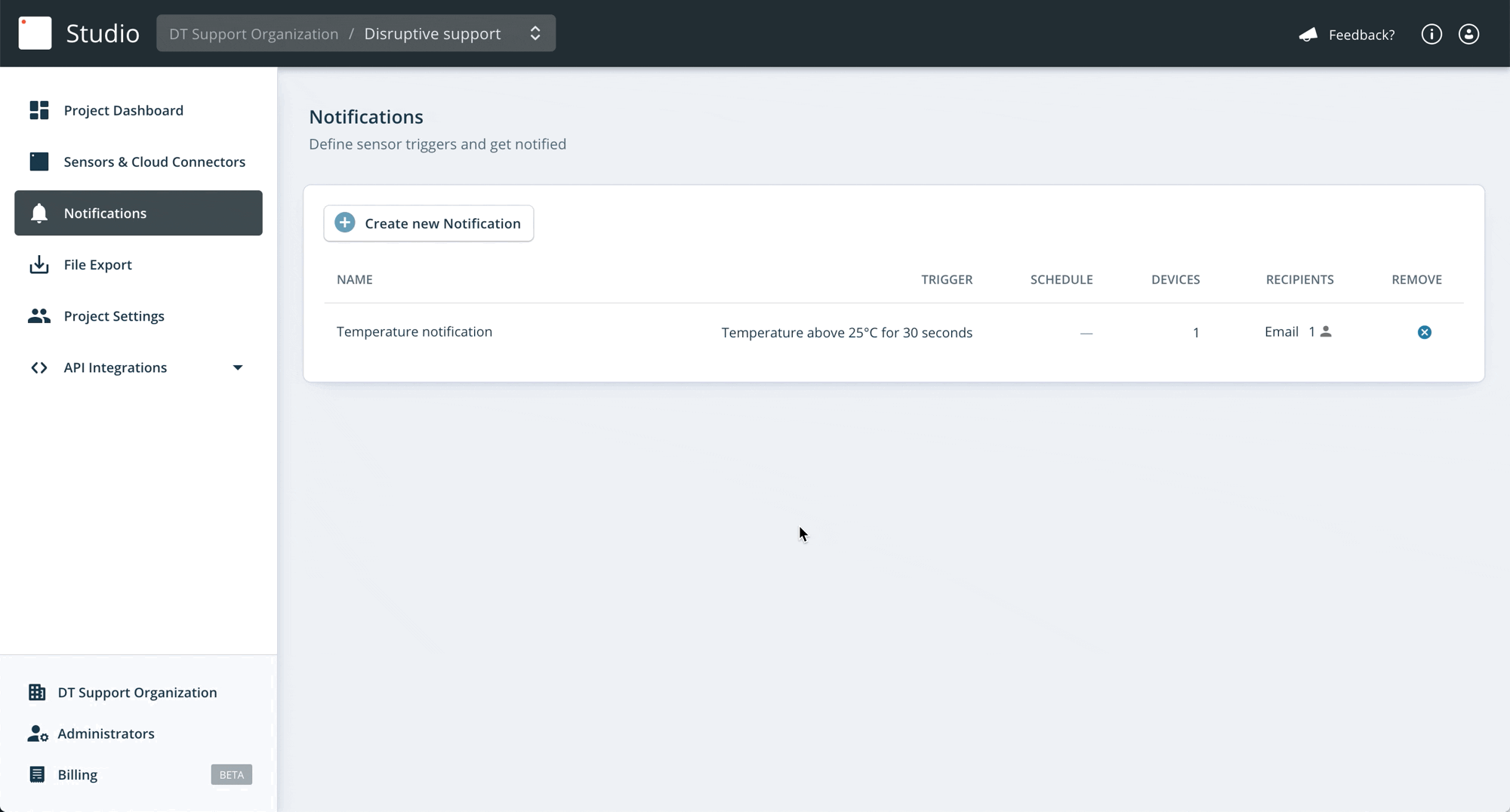
Task: Open DT Support Organization in sidebar footer
Action: coord(137,692)
